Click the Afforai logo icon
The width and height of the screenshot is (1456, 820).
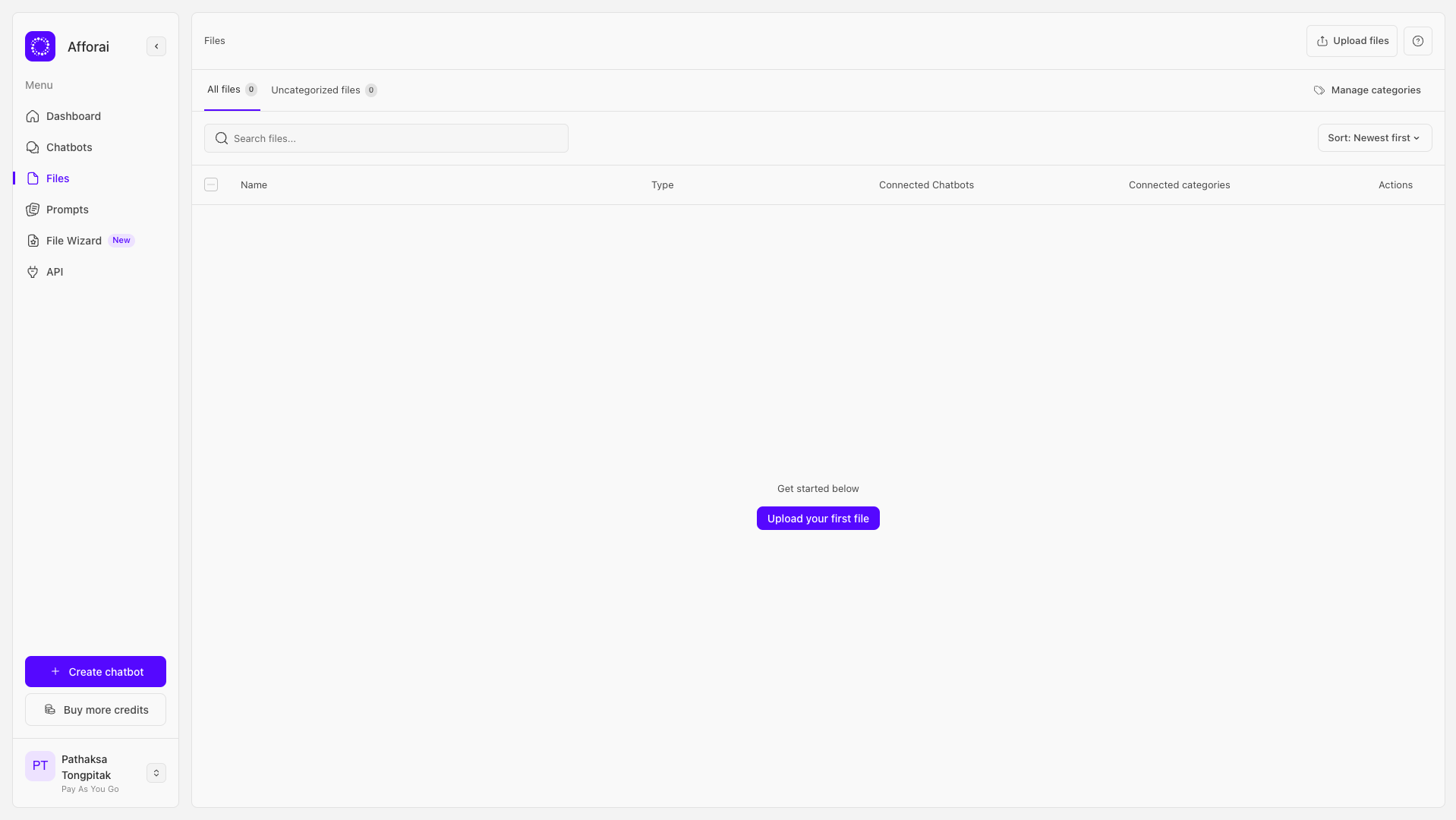point(40,46)
